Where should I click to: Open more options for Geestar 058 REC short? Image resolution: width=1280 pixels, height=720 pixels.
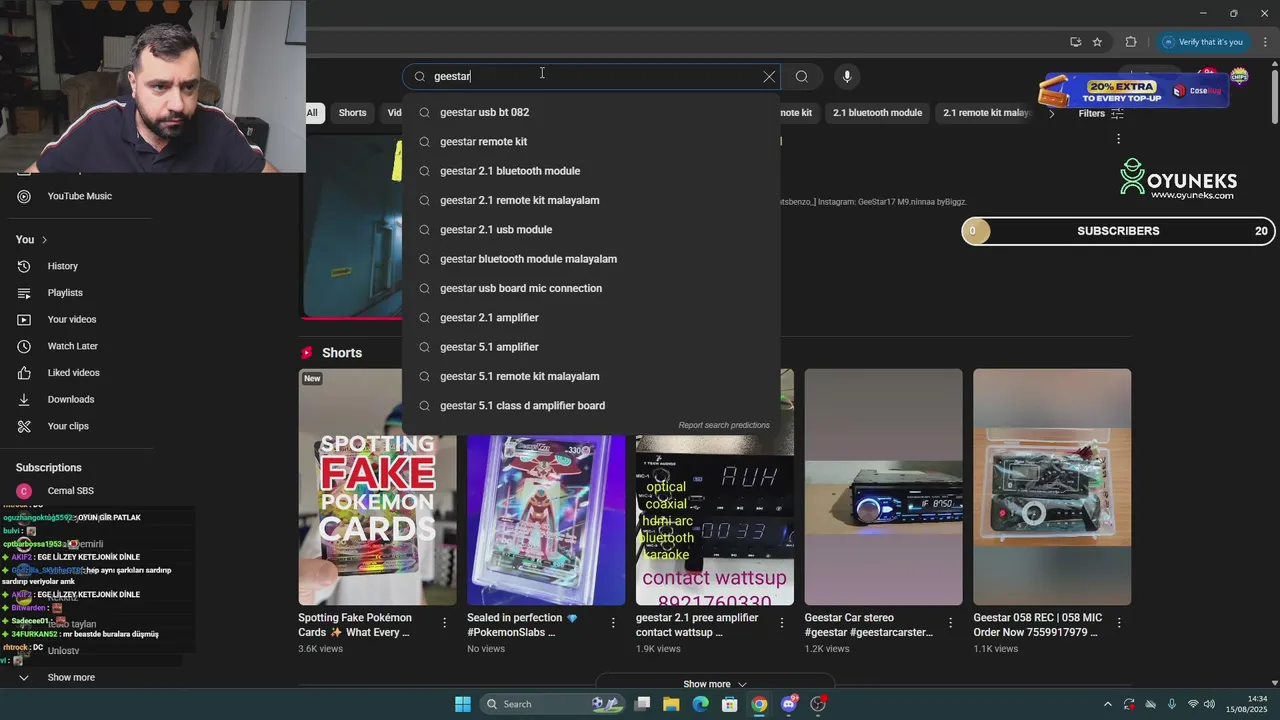point(1119,623)
